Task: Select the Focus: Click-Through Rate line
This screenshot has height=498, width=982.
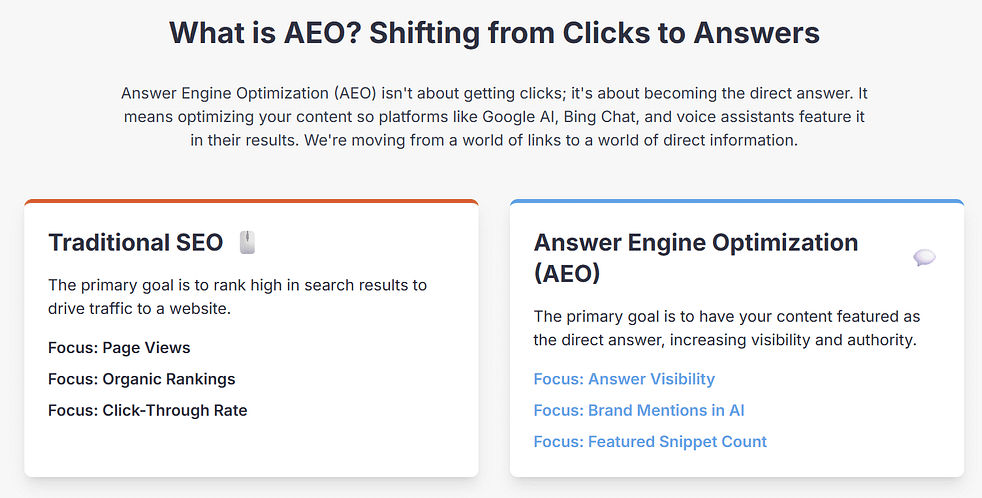Action: 148,410
